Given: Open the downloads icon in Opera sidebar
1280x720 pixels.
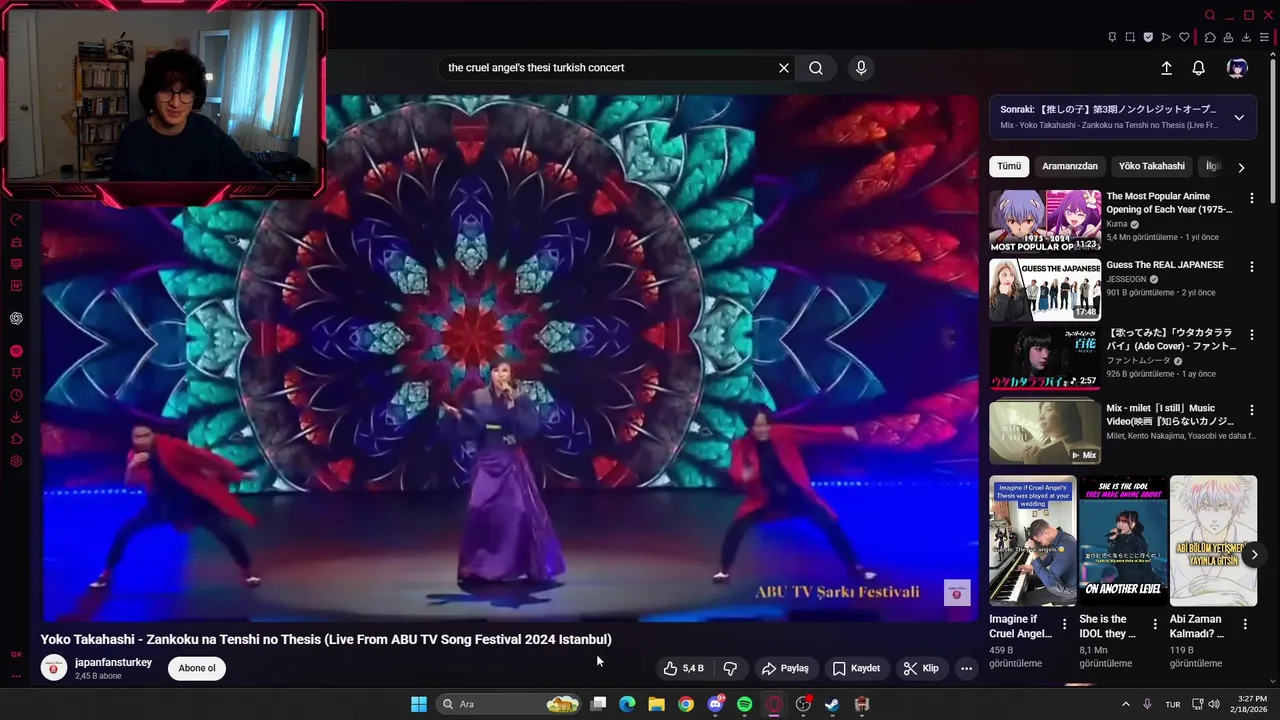Looking at the screenshot, I should pyautogui.click(x=16, y=417).
